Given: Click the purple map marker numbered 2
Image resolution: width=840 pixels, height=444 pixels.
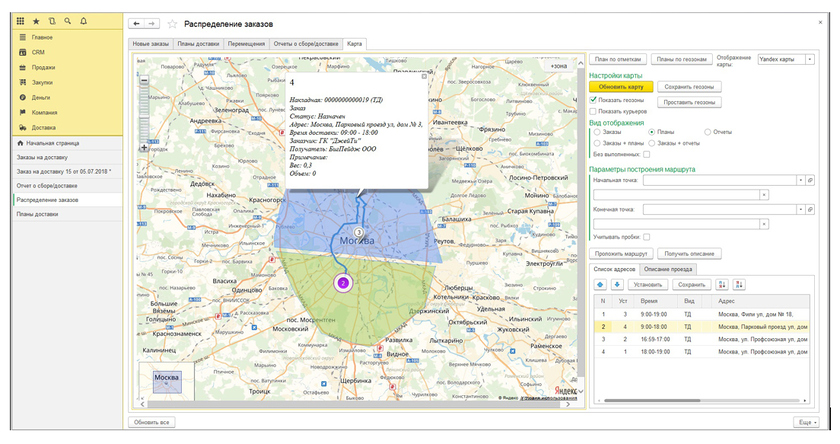Looking at the screenshot, I should pos(343,283).
